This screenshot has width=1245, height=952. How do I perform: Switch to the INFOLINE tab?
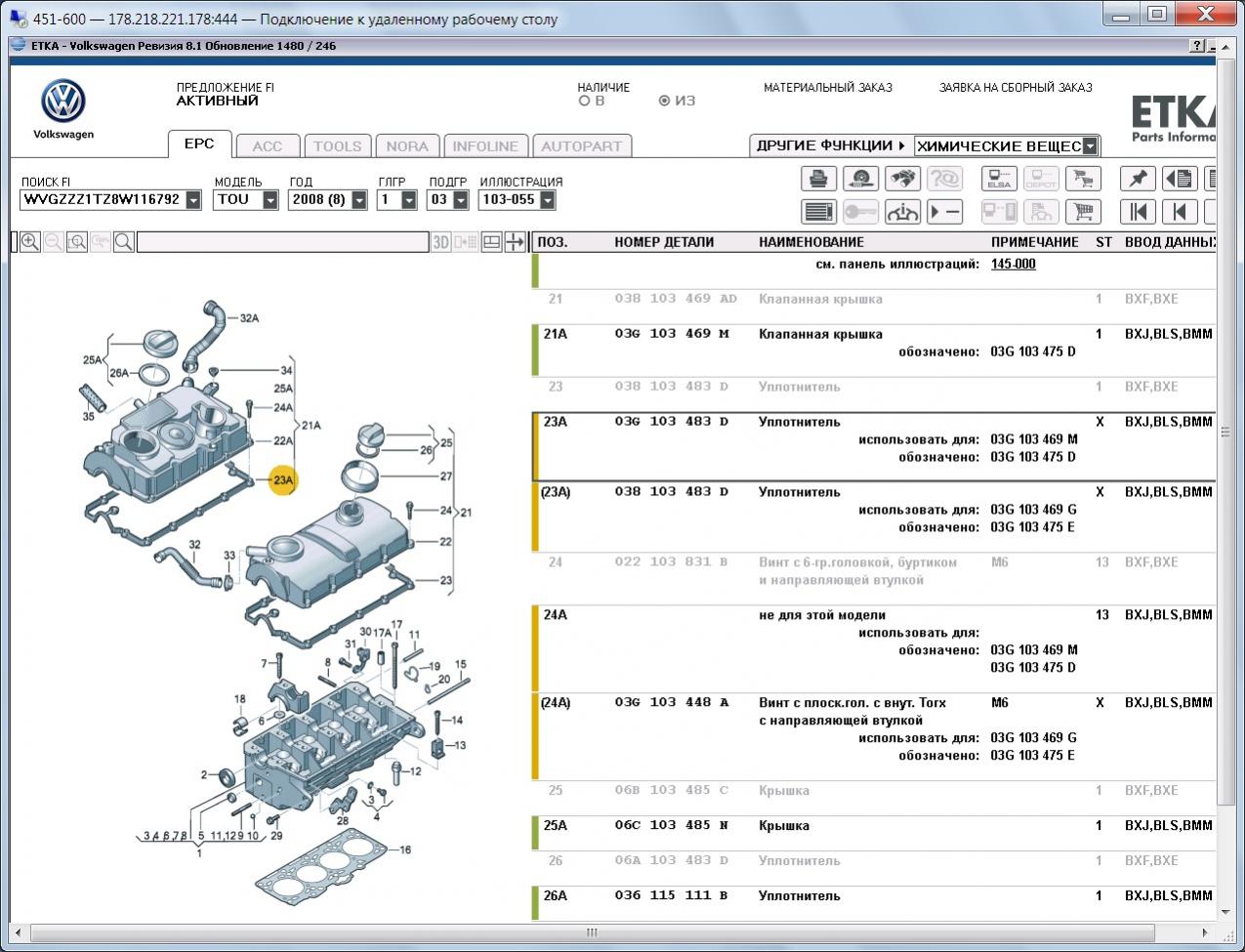tap(485, 146)
